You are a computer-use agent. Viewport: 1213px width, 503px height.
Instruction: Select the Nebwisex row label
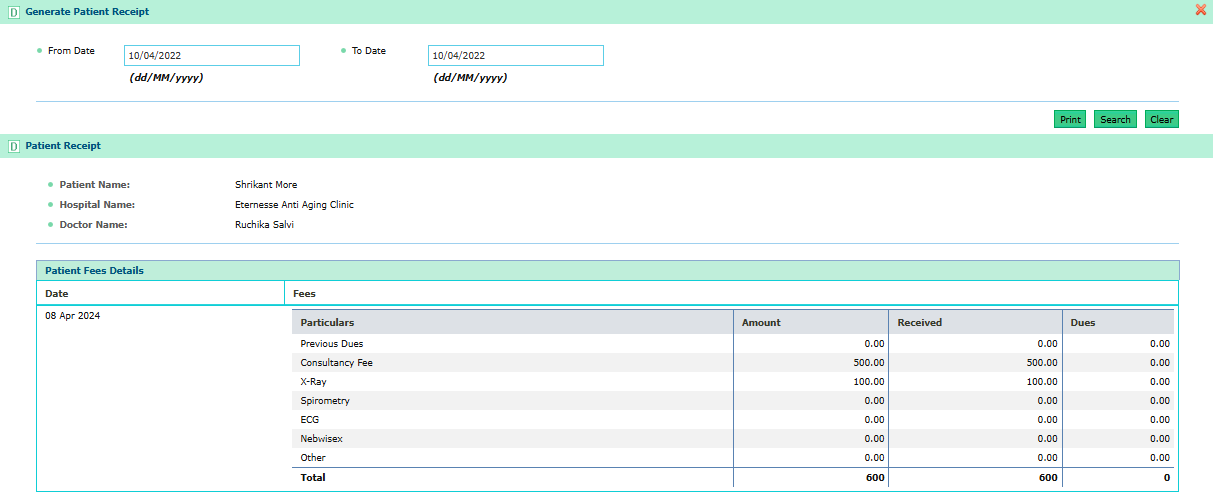point(321,439)
